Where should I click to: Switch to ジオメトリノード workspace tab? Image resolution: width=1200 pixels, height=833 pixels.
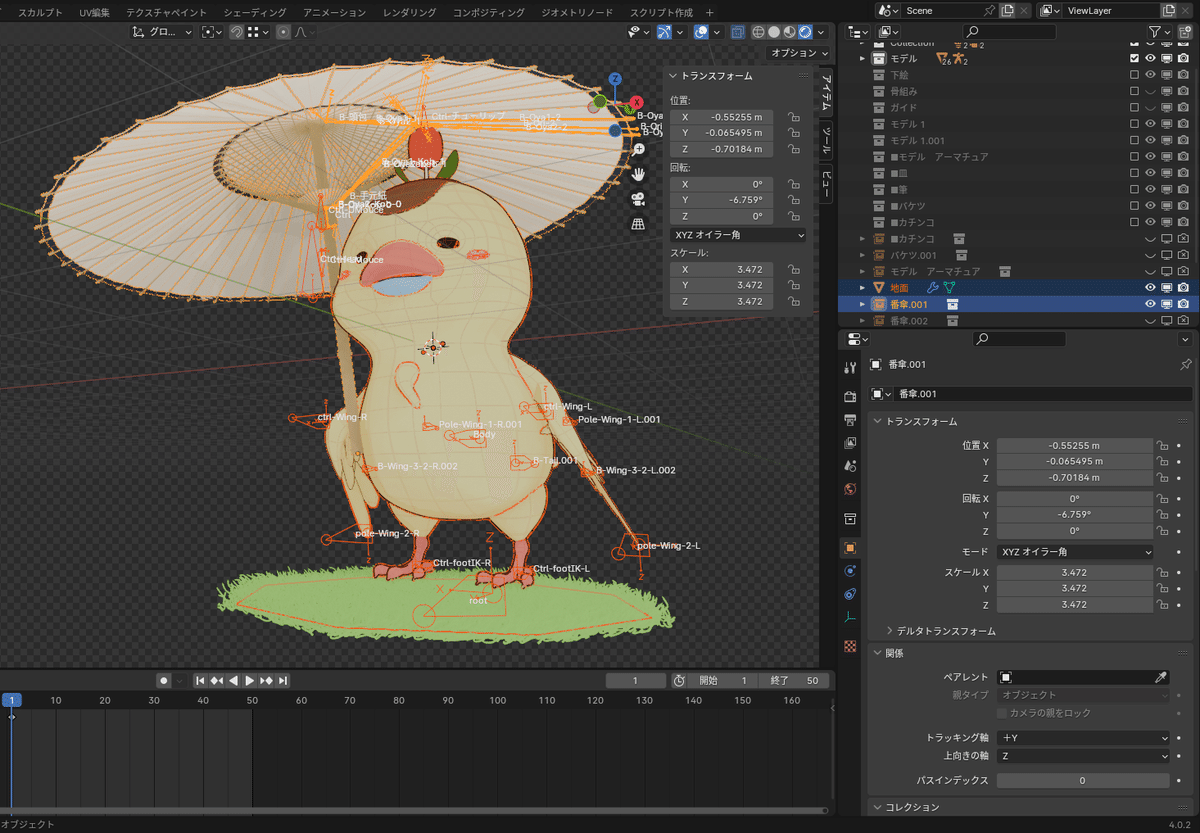(577, 12)
